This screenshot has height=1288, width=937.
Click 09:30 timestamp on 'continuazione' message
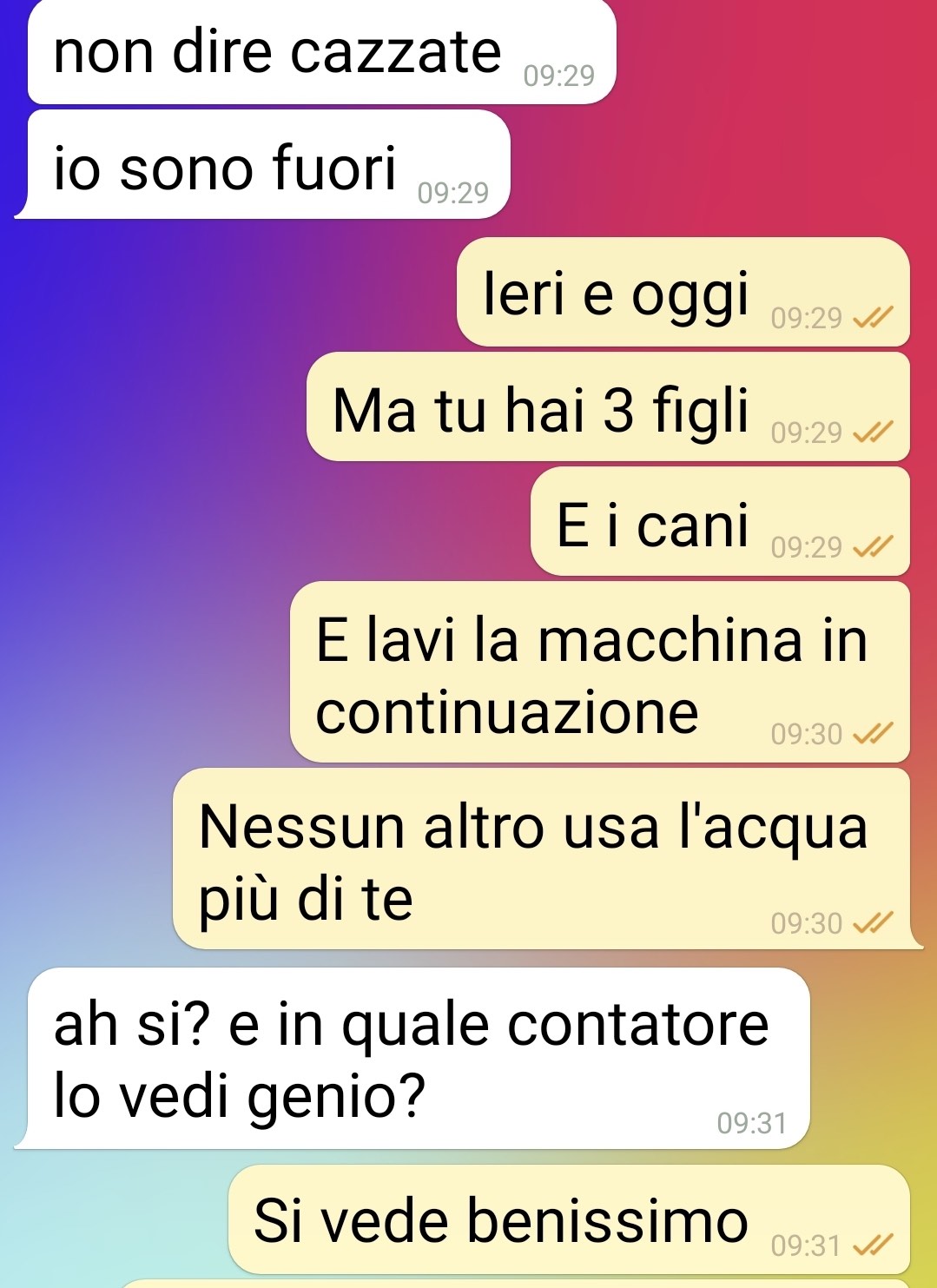pyautogui.click(x=807, y=735)
